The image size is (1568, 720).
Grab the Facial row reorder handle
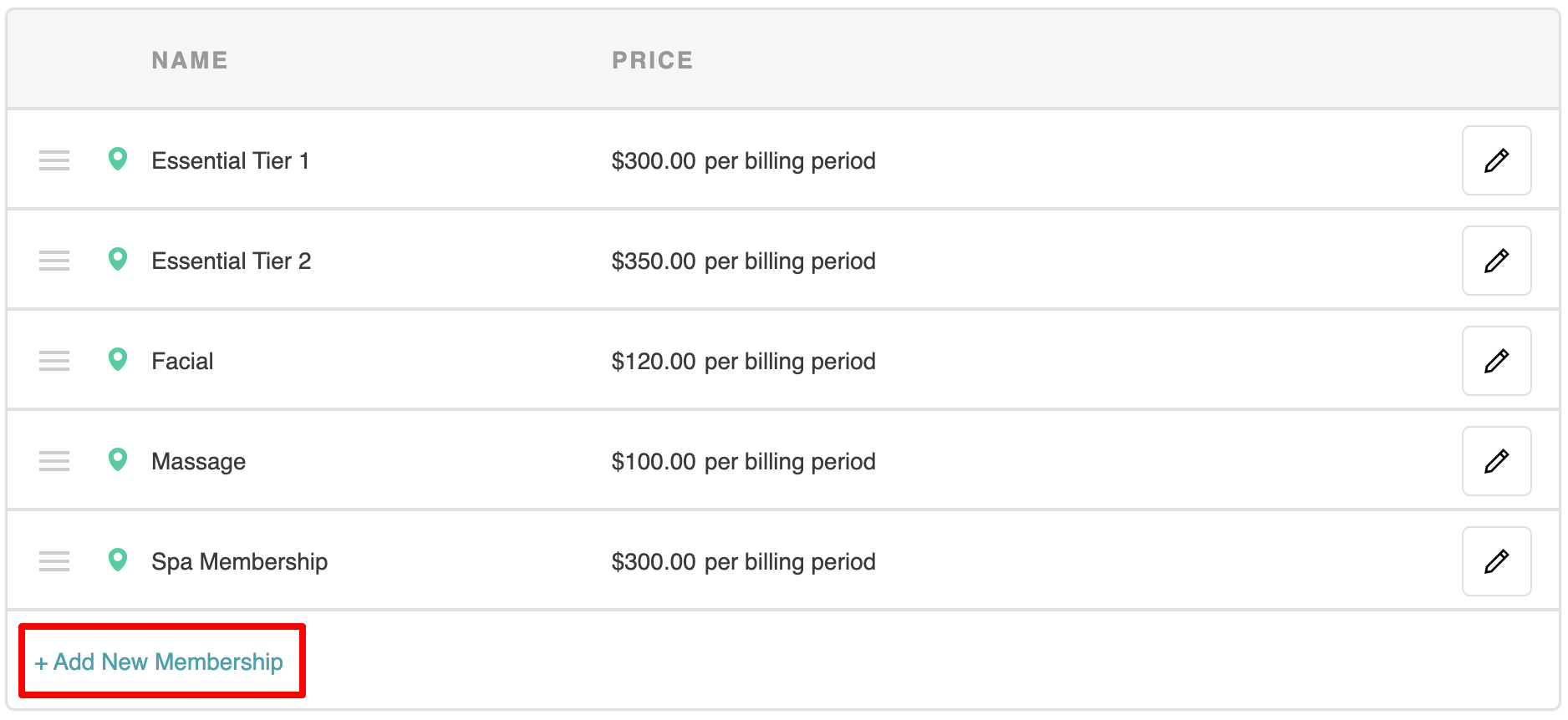coord(54,361)
